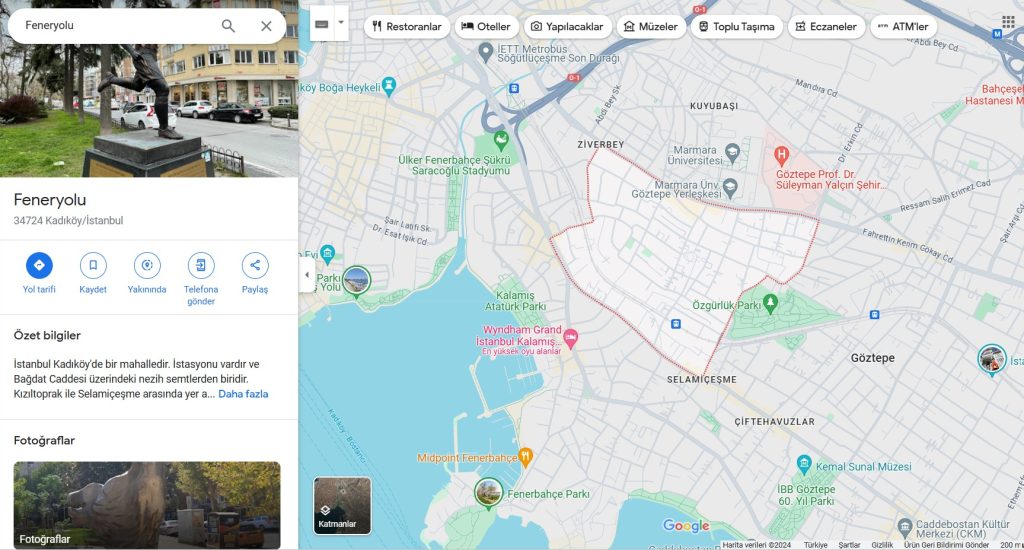Filter map by Oteller
This screenshot has width=1024, height=550.
(x=487, y=27)
